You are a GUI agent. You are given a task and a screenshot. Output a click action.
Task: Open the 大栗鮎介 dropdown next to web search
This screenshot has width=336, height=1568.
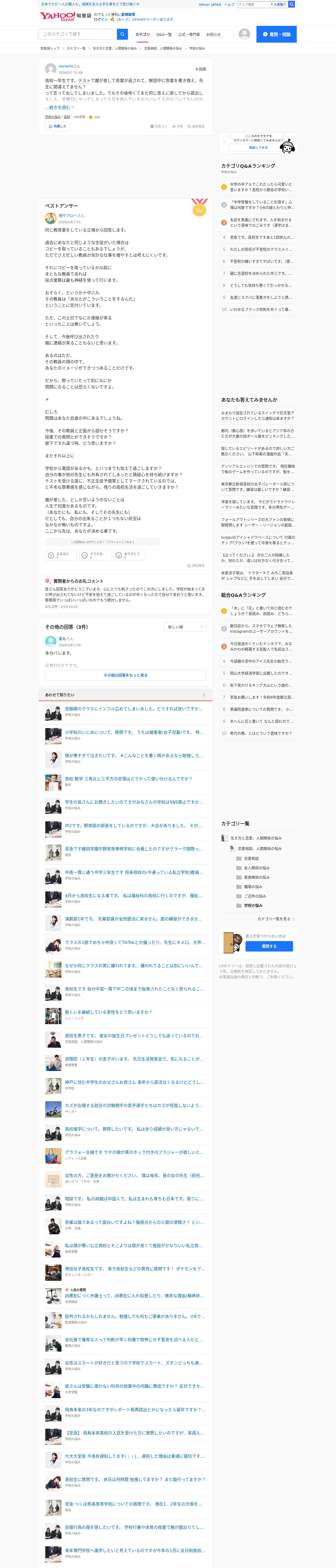pyautogui.click(x=278, y=4)
